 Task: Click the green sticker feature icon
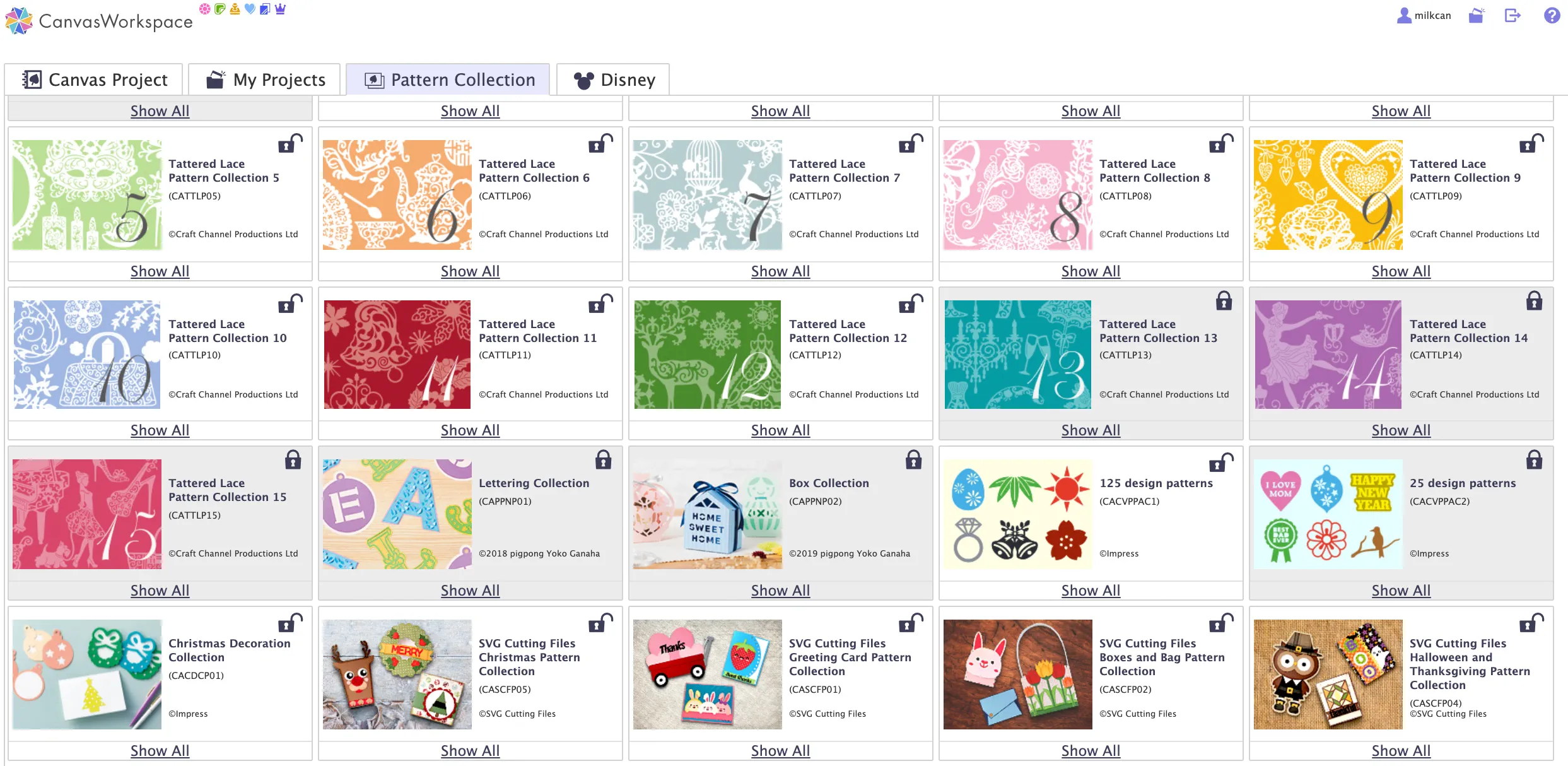click(219, 9)
